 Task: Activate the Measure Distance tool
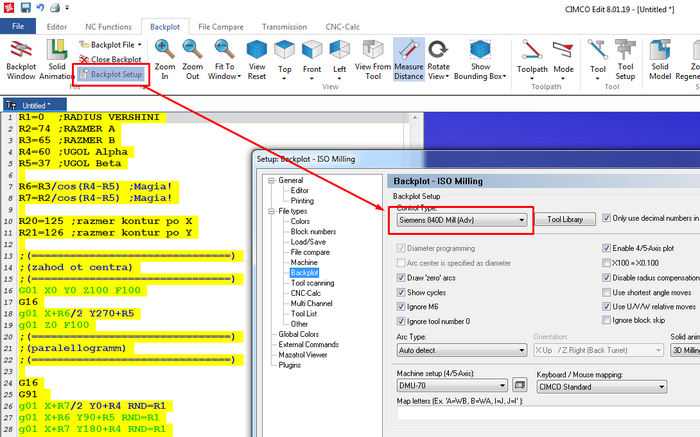click(x=407, y=58)
